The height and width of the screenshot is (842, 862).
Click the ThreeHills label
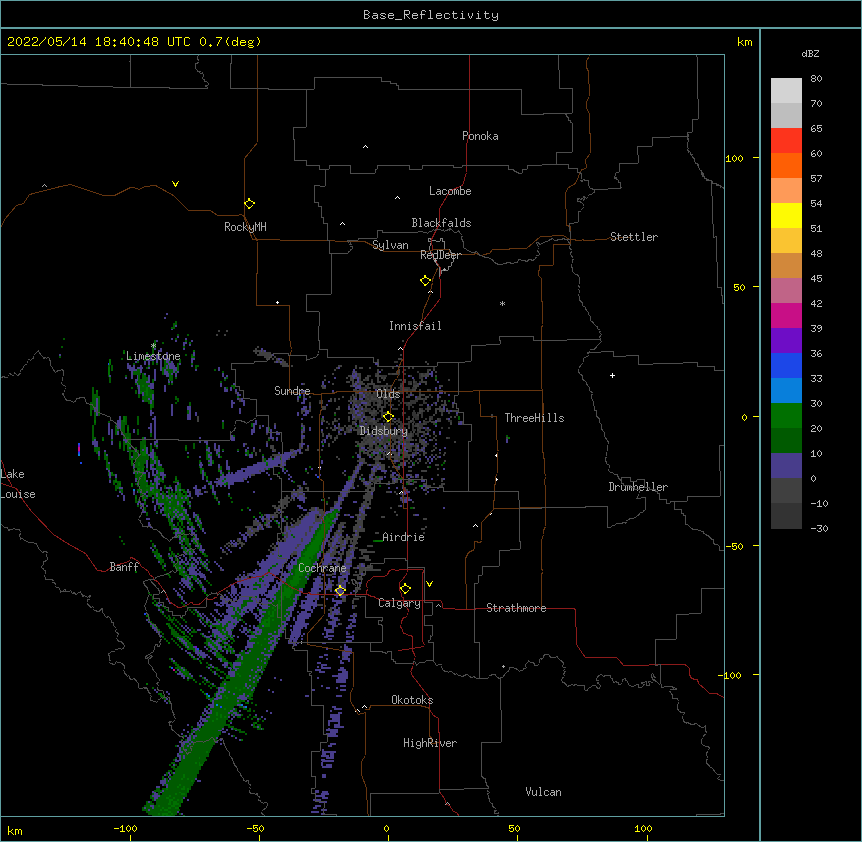point(534,418)
